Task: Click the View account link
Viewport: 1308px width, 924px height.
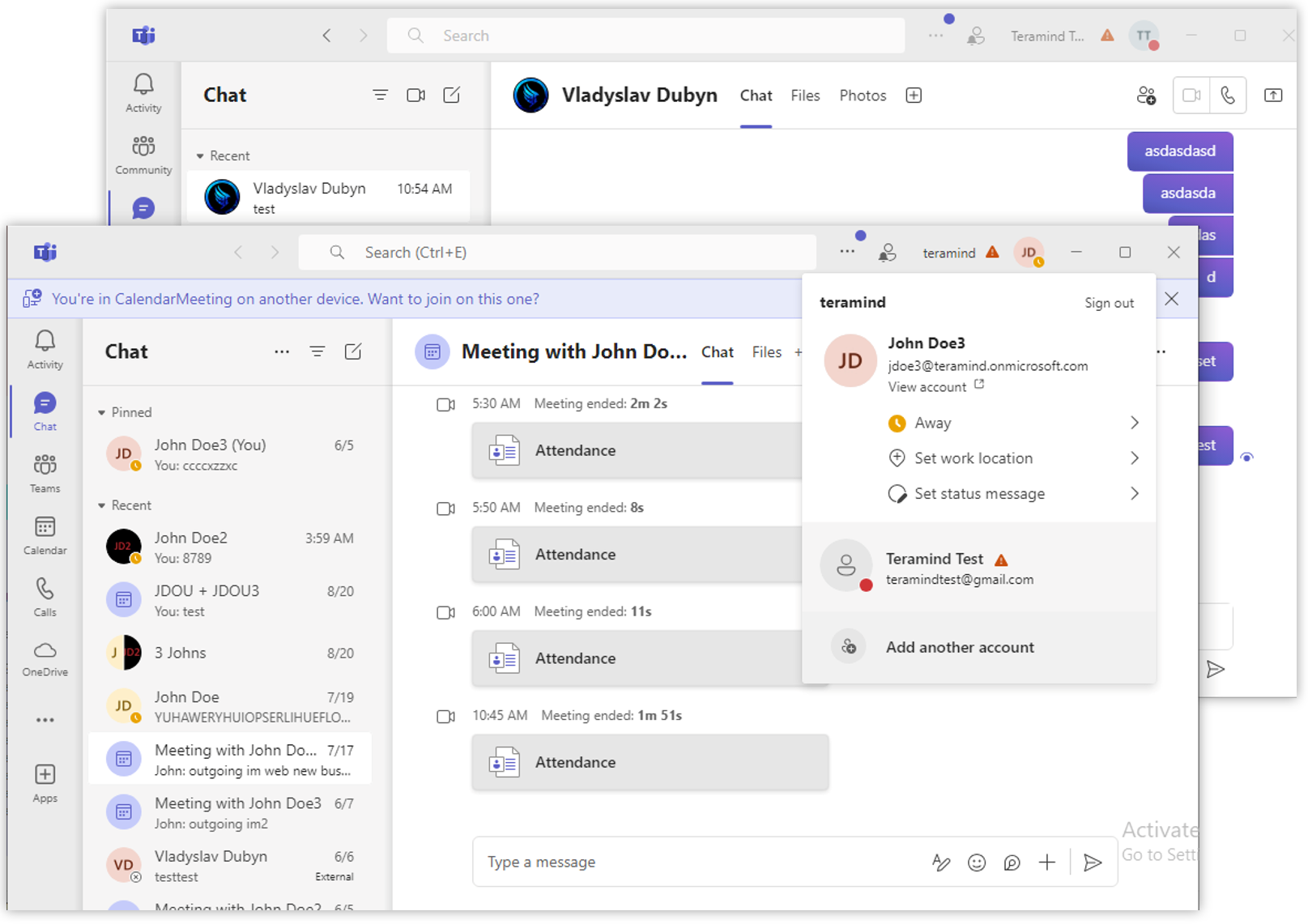Action: pyautogui.click(x=927, y=387)
